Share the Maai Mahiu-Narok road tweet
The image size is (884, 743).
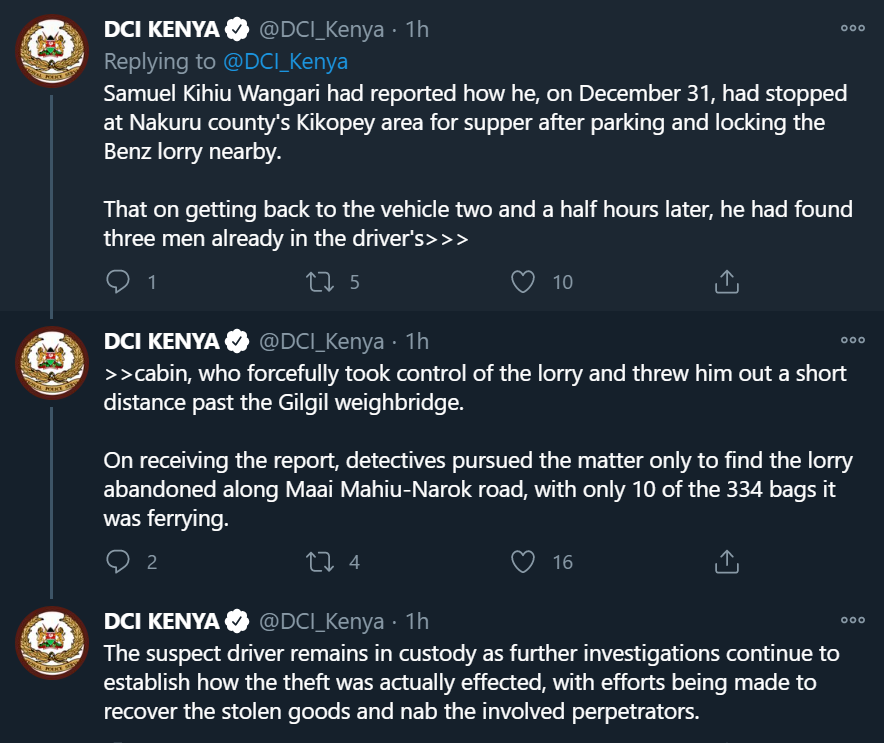coord(727,561)
